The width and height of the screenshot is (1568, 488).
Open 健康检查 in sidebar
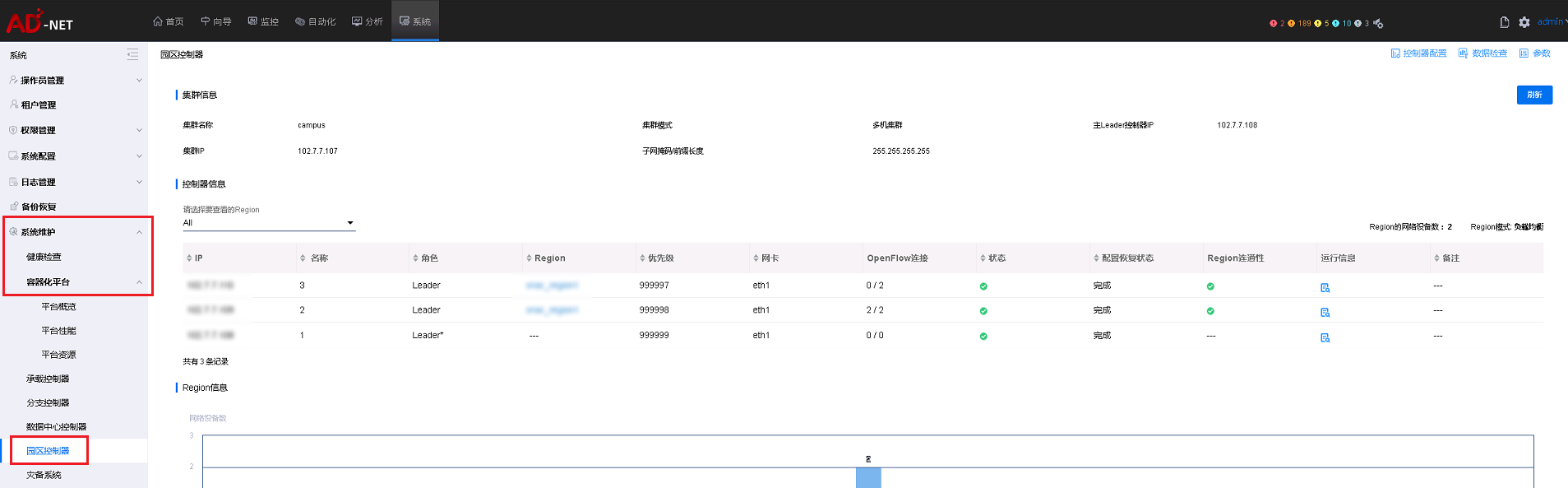point(44,258)
